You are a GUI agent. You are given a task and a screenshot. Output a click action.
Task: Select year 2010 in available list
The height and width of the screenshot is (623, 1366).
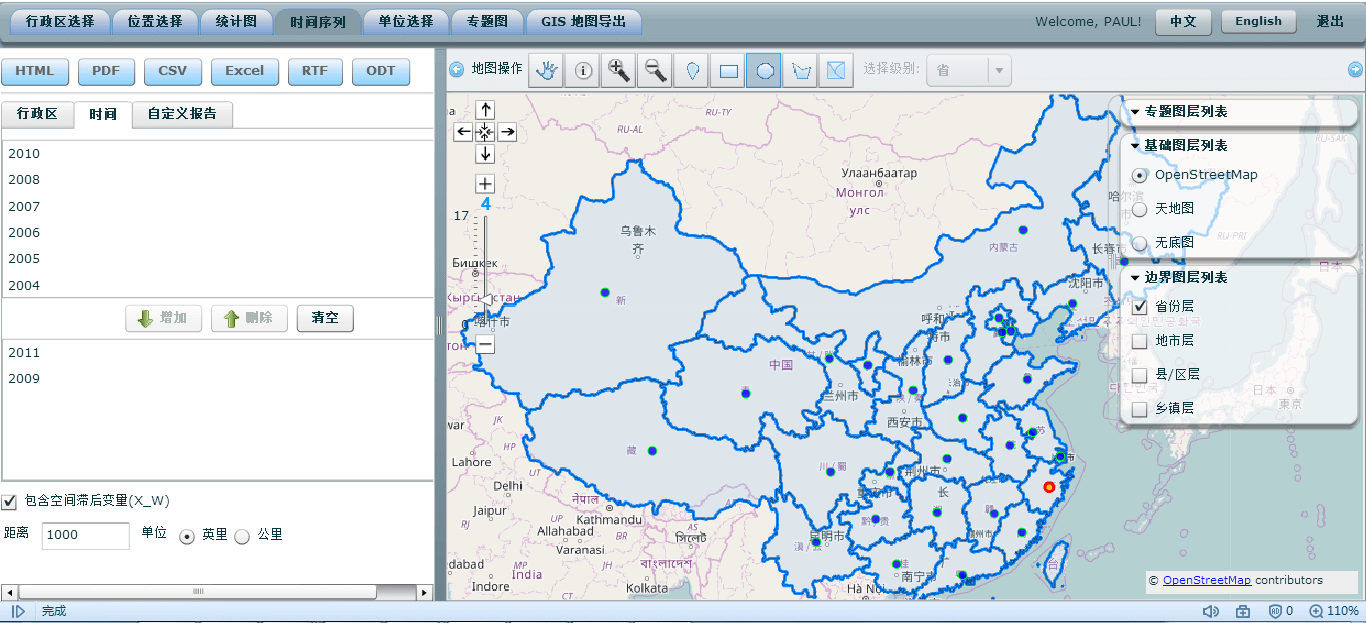218,154
